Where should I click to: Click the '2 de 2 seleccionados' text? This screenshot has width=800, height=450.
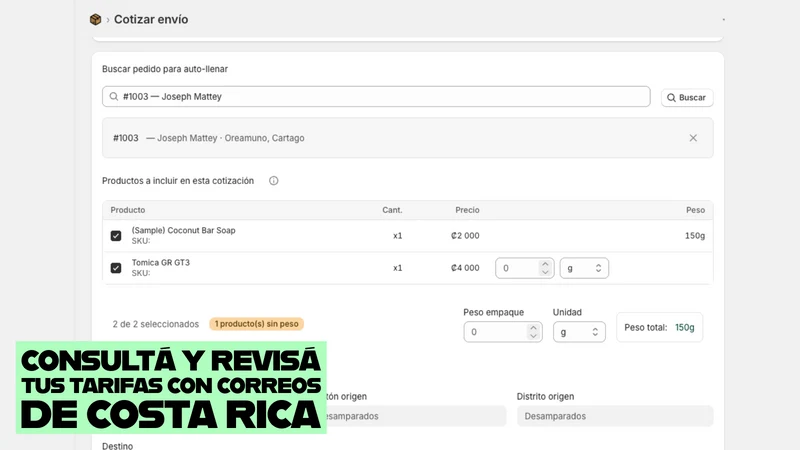click(156, 324)
